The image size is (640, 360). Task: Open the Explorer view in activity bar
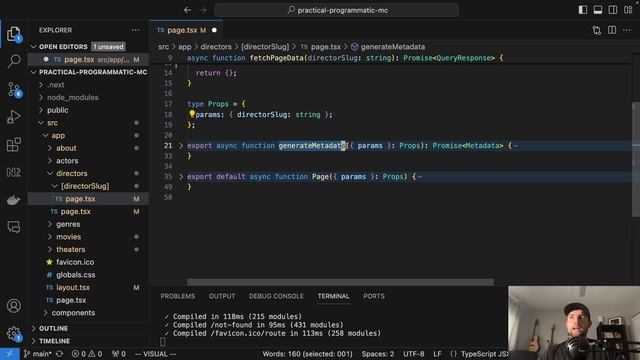pos(14,34)
